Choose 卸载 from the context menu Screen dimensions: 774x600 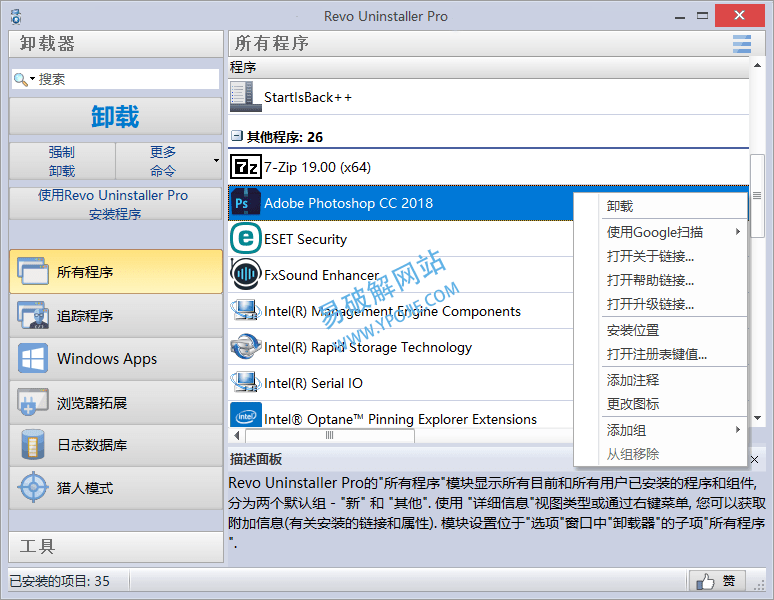(660, 206)
